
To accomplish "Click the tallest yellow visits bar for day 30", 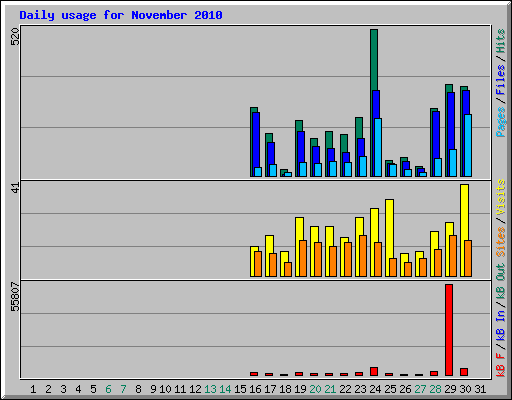I will coord(464,212).
